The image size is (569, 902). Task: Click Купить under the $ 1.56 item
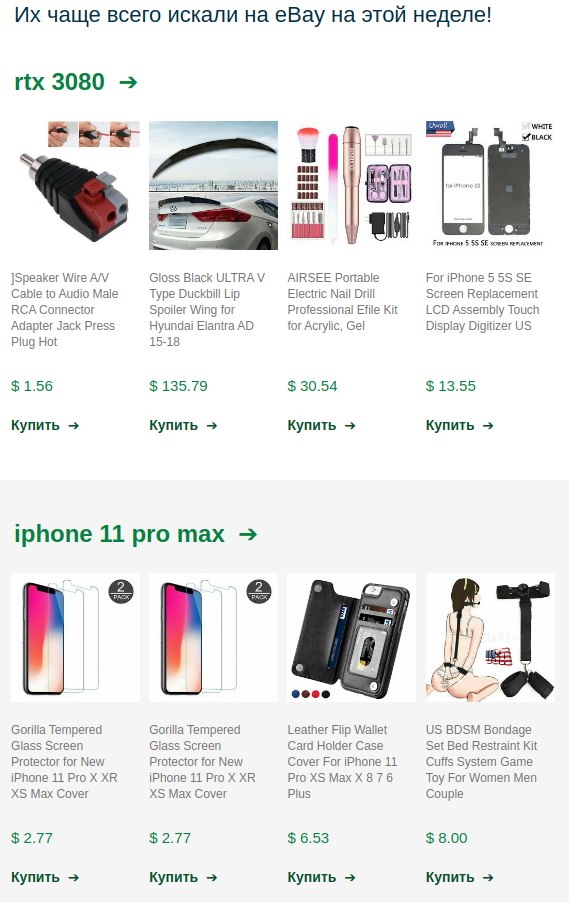click(x=45, y=425)
